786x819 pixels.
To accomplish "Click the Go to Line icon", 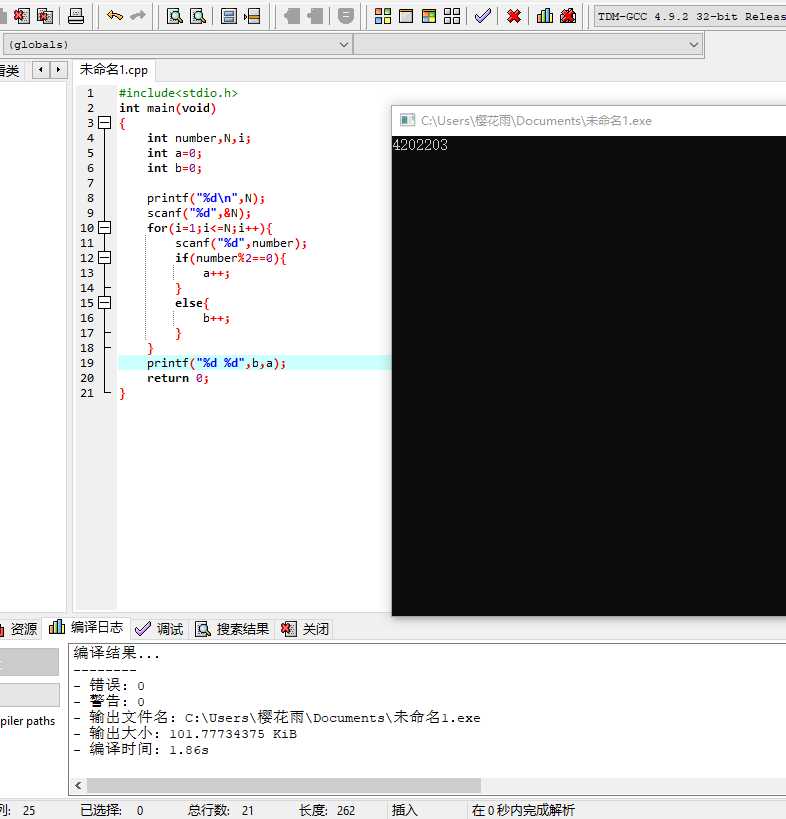I will click(252, 16).
